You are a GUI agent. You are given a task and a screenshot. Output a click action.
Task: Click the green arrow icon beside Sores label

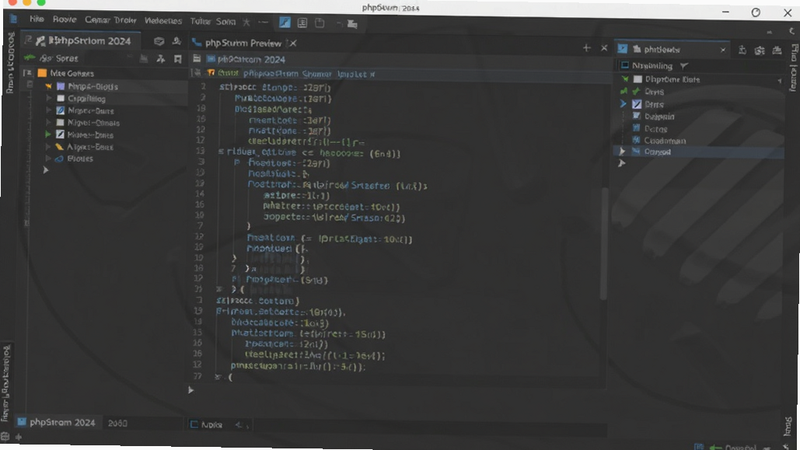pyautogui.click(x=30, y=58)
